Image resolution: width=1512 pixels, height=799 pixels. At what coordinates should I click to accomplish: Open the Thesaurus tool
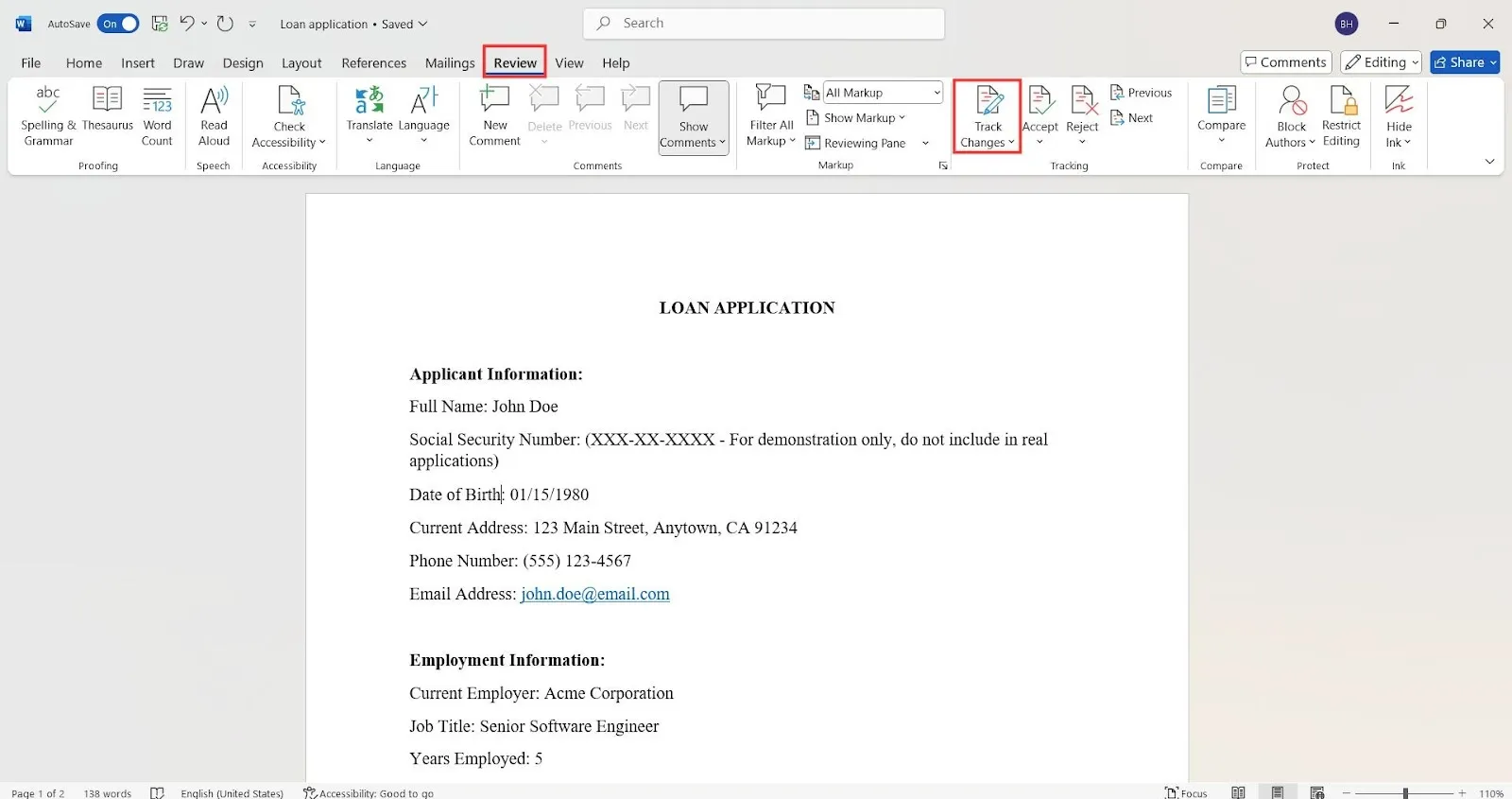pyautogui.click(x=108, y=109)
